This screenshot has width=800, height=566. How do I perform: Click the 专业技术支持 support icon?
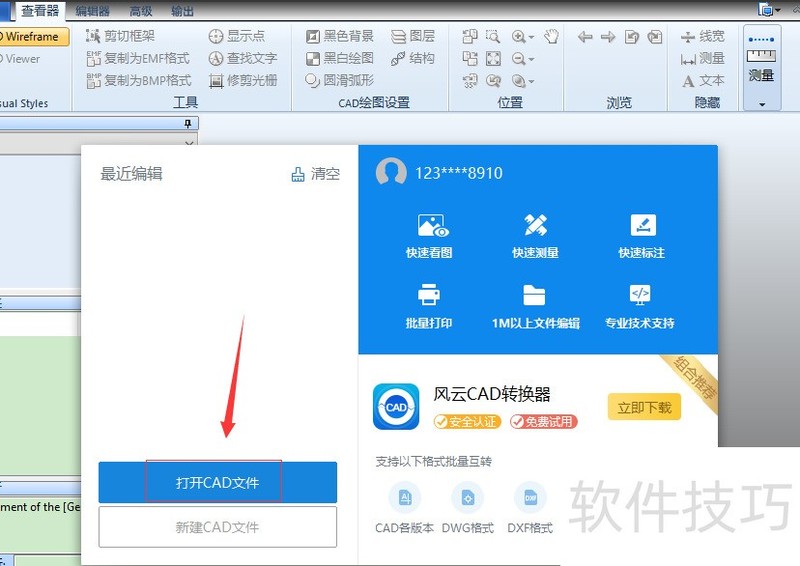[640, 296]
